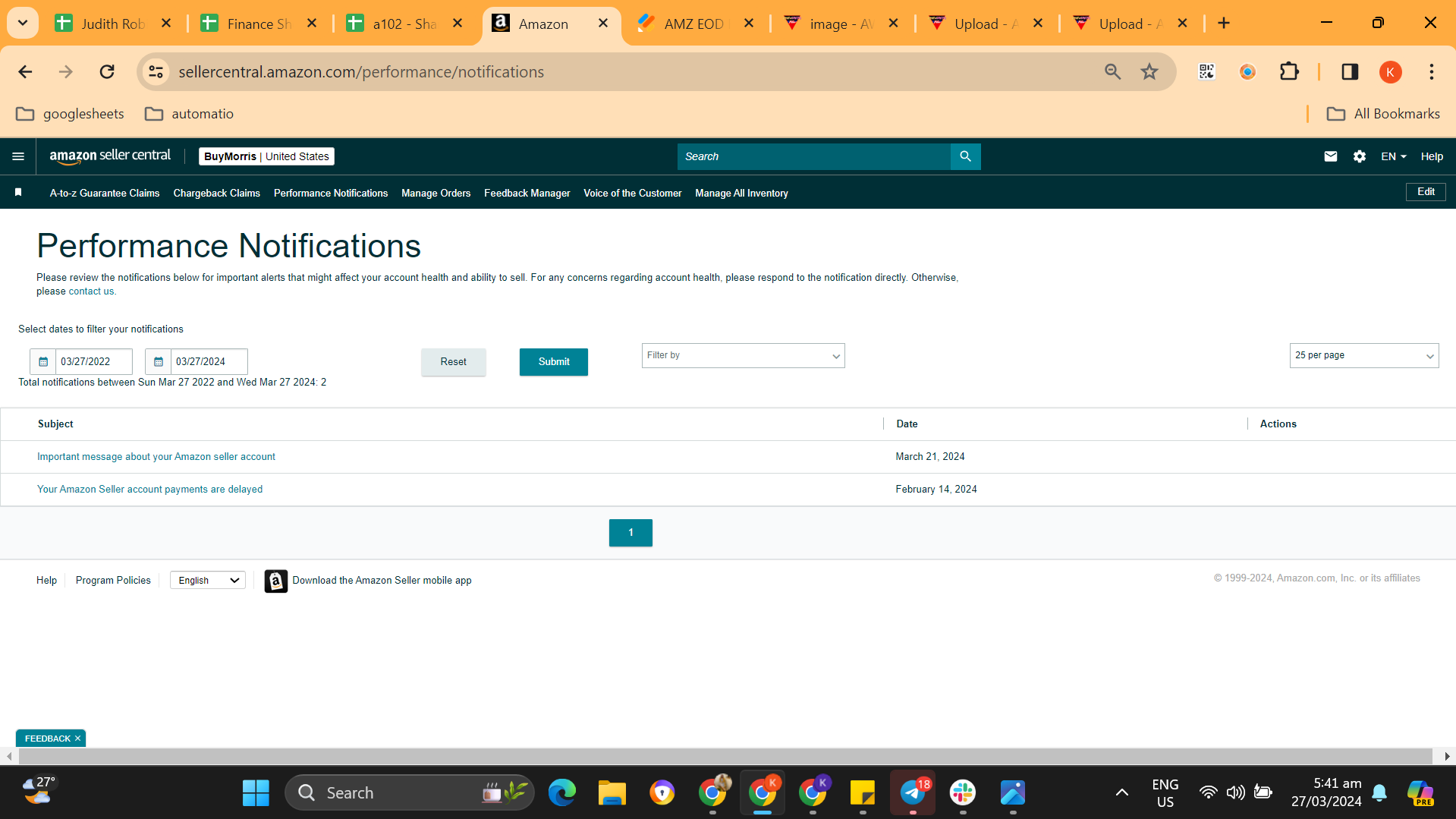Open Feedback Manager menu item
The image size is (1456, 819).
point(527,194)
